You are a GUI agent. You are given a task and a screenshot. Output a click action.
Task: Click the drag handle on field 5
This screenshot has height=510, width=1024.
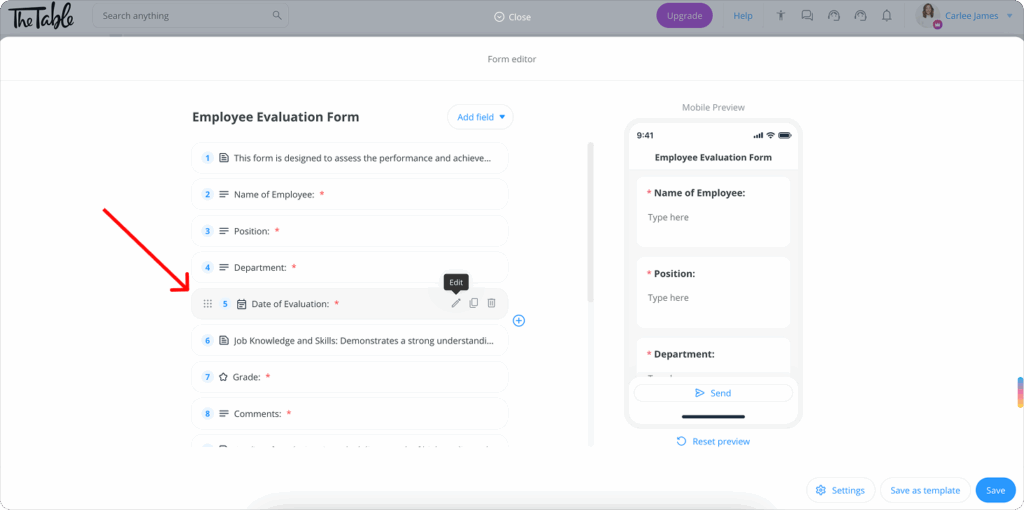coord(208,304)
